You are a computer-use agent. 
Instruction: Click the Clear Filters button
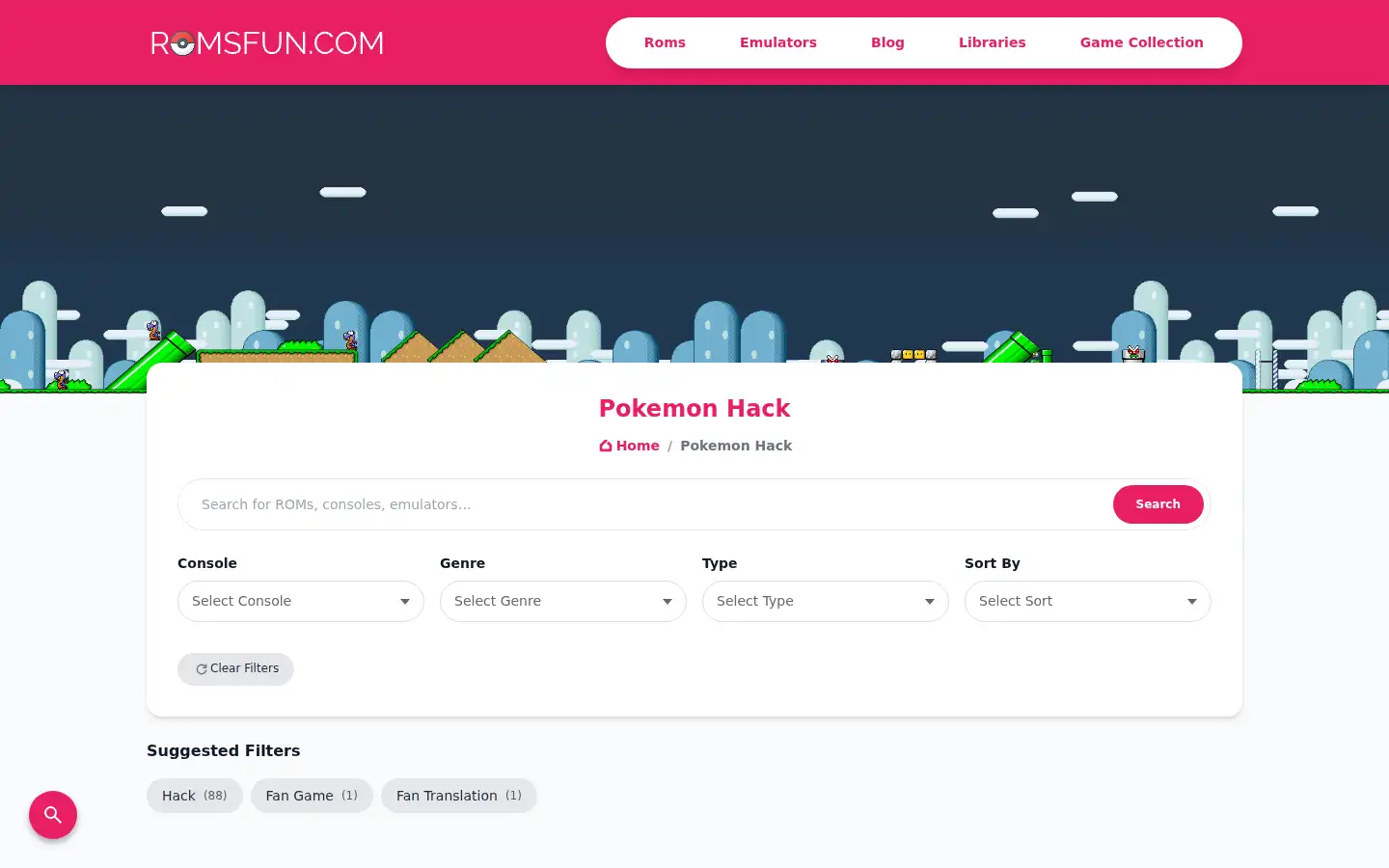coord(235,668)
